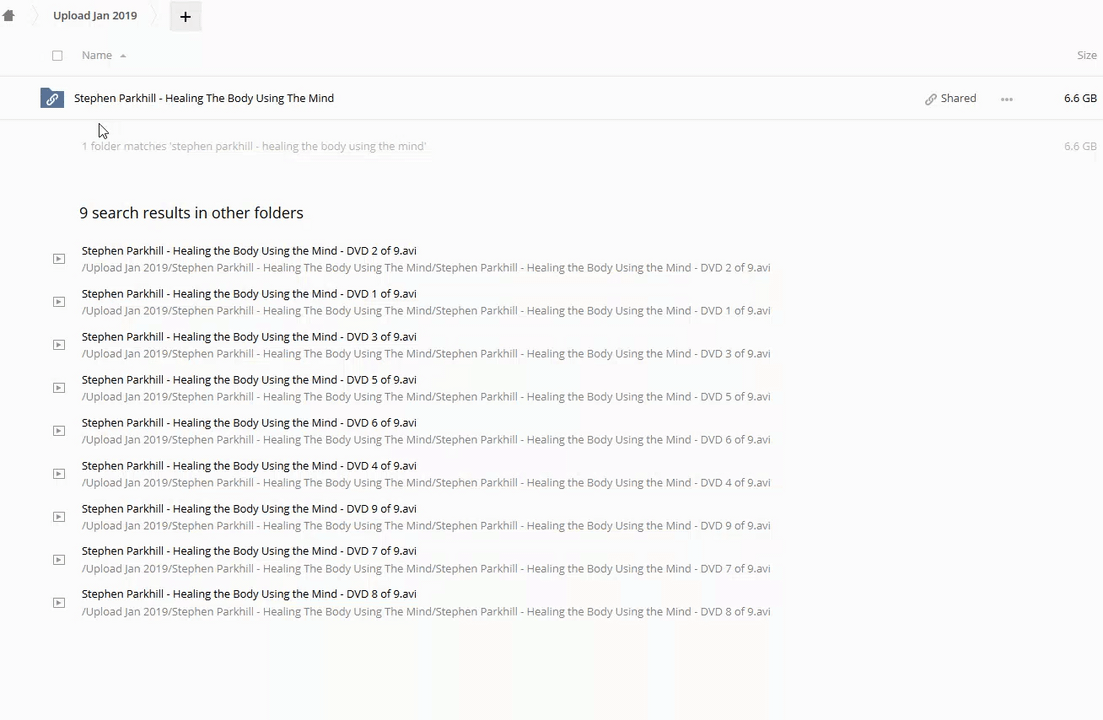Viewport: 1103px width, 720px height.
Task: Toggle the select-all checkbox in header
Action: (57, 56)
